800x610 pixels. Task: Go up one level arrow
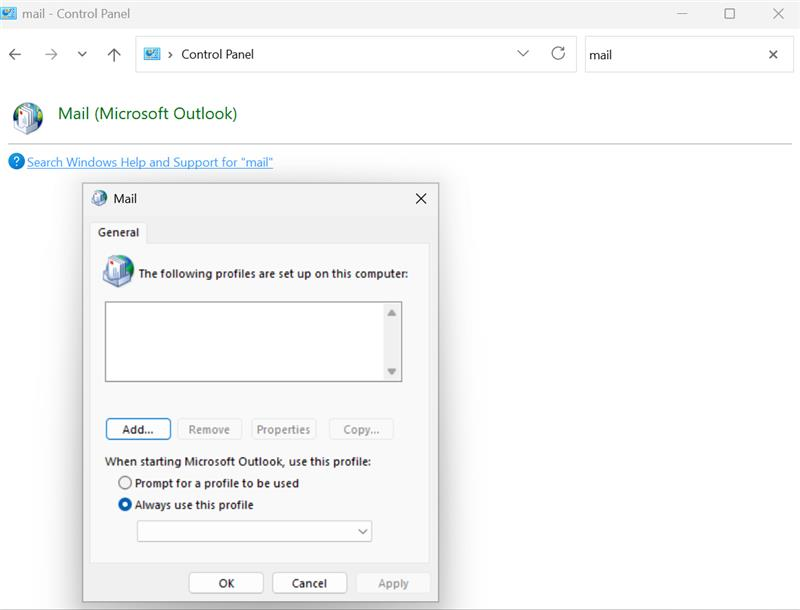coord(114,54)
